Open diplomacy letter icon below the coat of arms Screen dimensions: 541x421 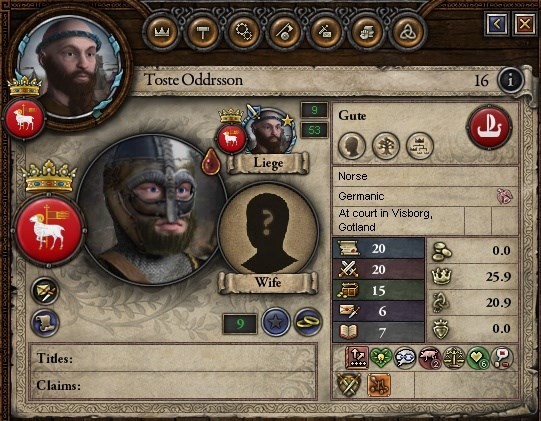coord(45,291)
